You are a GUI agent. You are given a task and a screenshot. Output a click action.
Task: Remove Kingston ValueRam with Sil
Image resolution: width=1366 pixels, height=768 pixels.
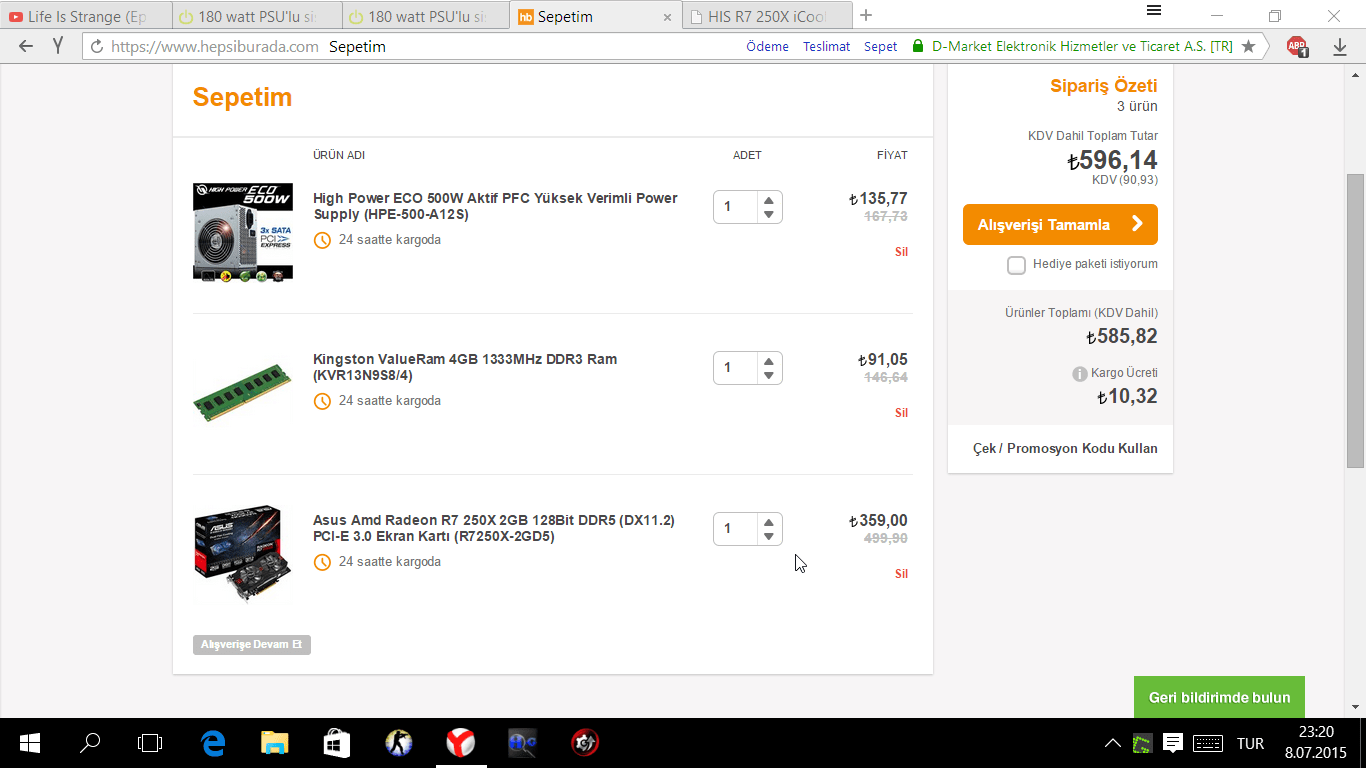[x=901, y=413]
